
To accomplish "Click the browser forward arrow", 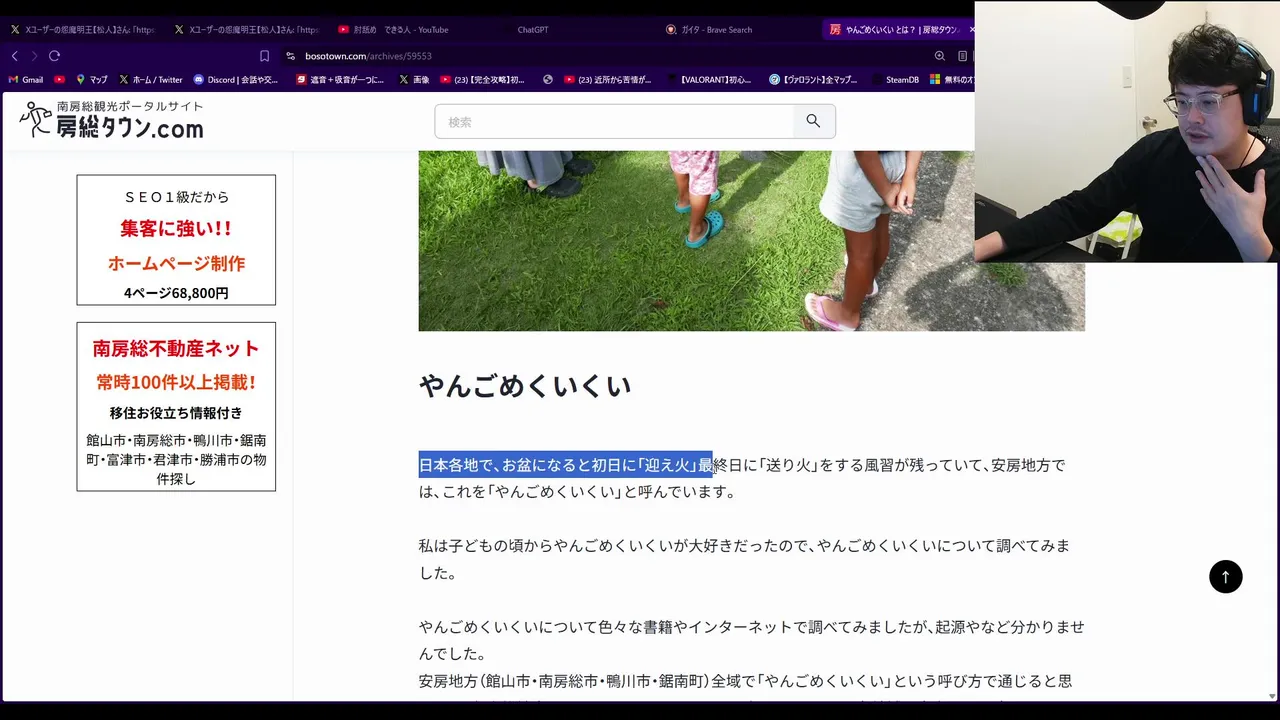I will (34, 56).
